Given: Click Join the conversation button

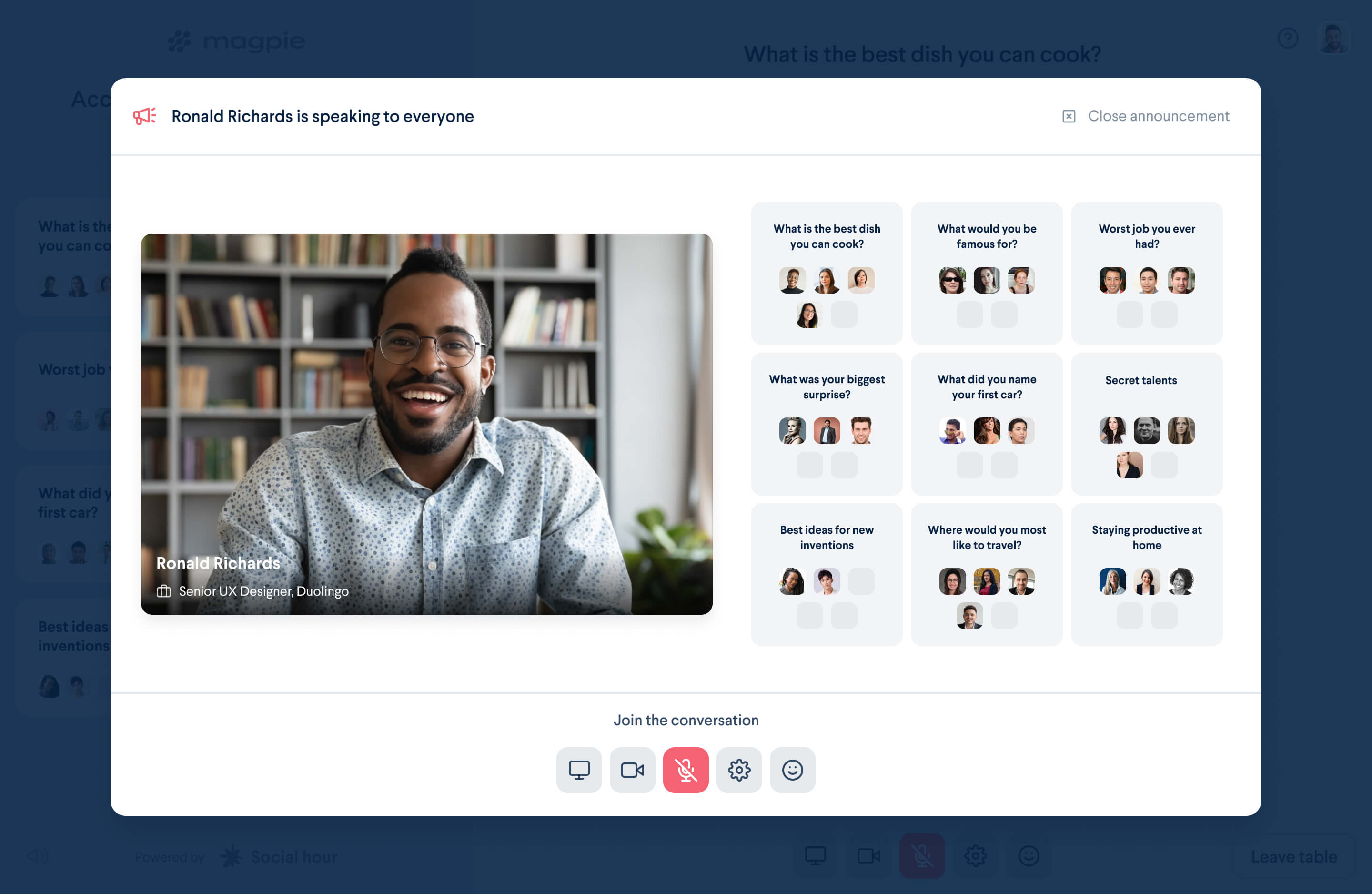Looking at the screenshot, I should (x=686, y=720).
